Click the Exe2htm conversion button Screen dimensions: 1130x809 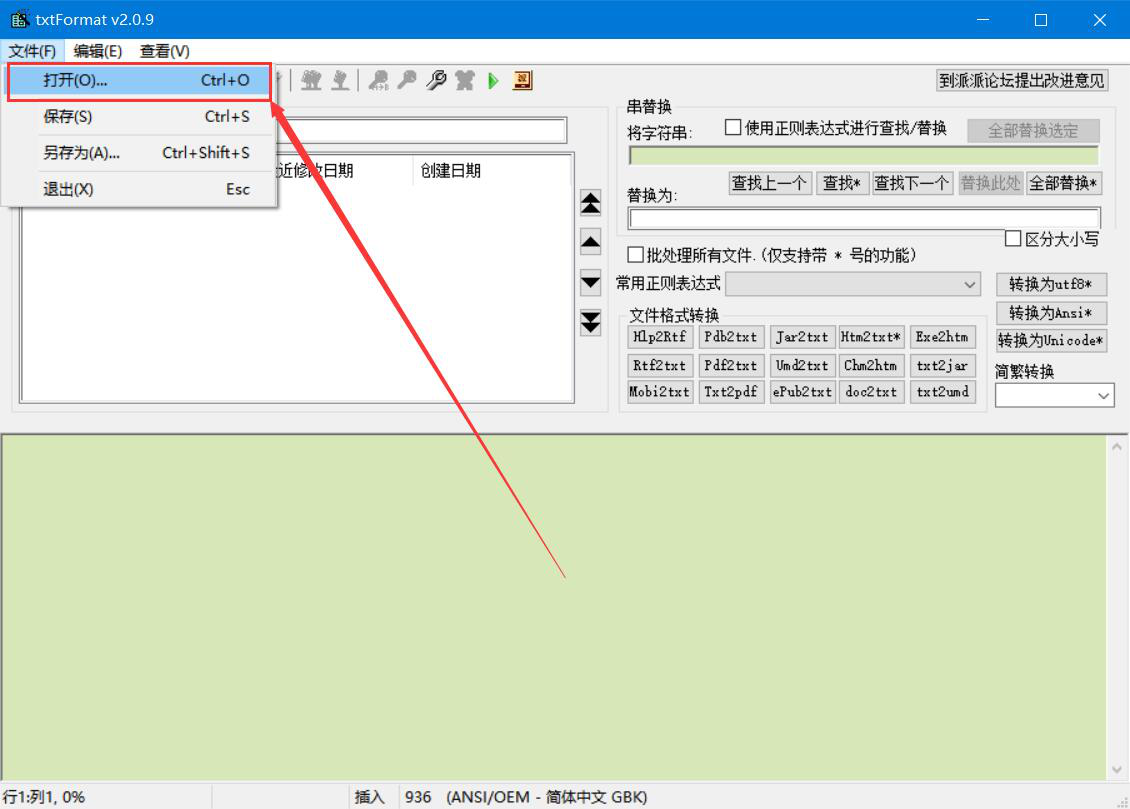click(942, 336)
